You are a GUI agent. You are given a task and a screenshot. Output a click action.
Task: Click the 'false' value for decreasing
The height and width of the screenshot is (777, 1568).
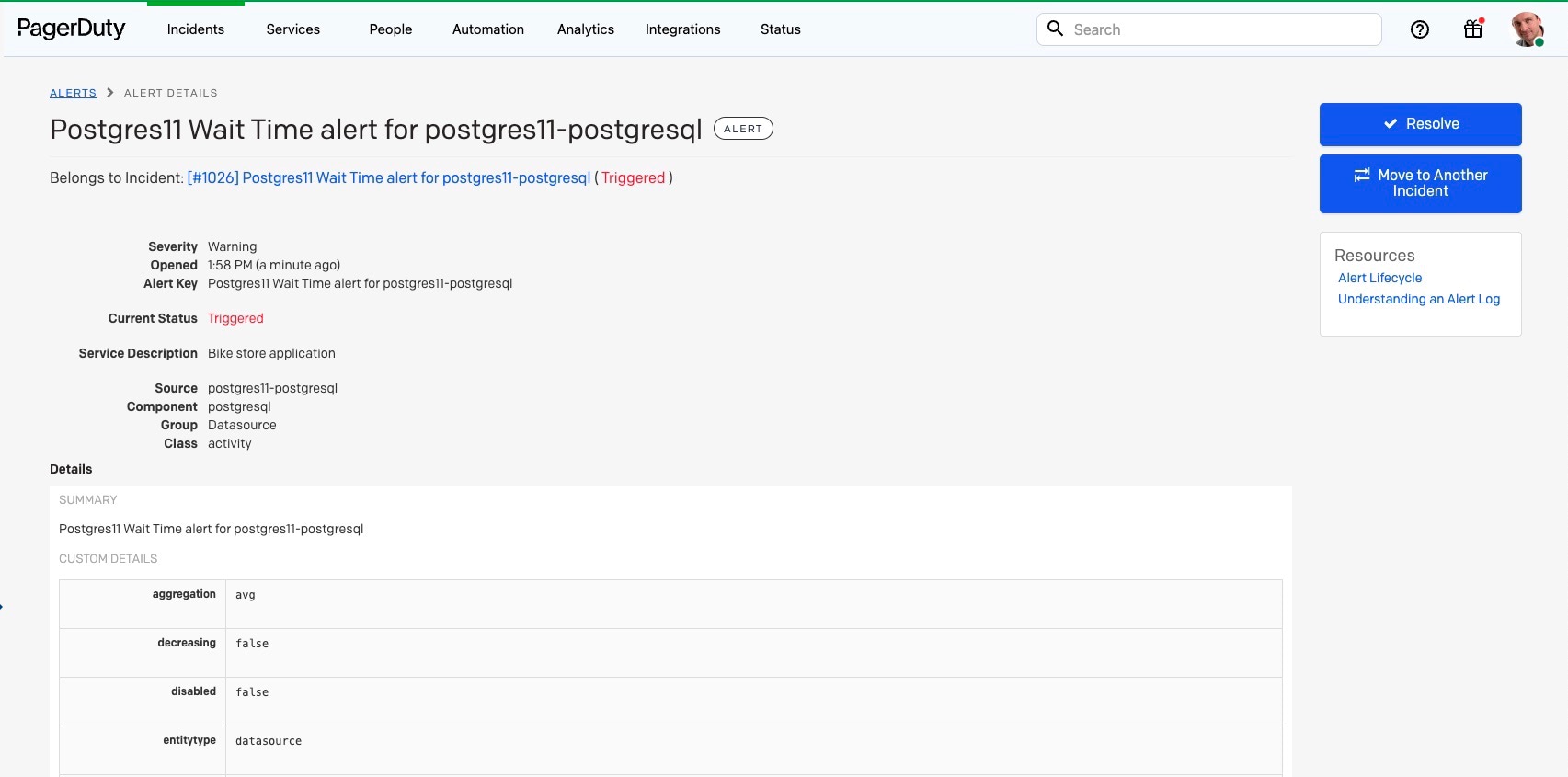click(252, 644)
